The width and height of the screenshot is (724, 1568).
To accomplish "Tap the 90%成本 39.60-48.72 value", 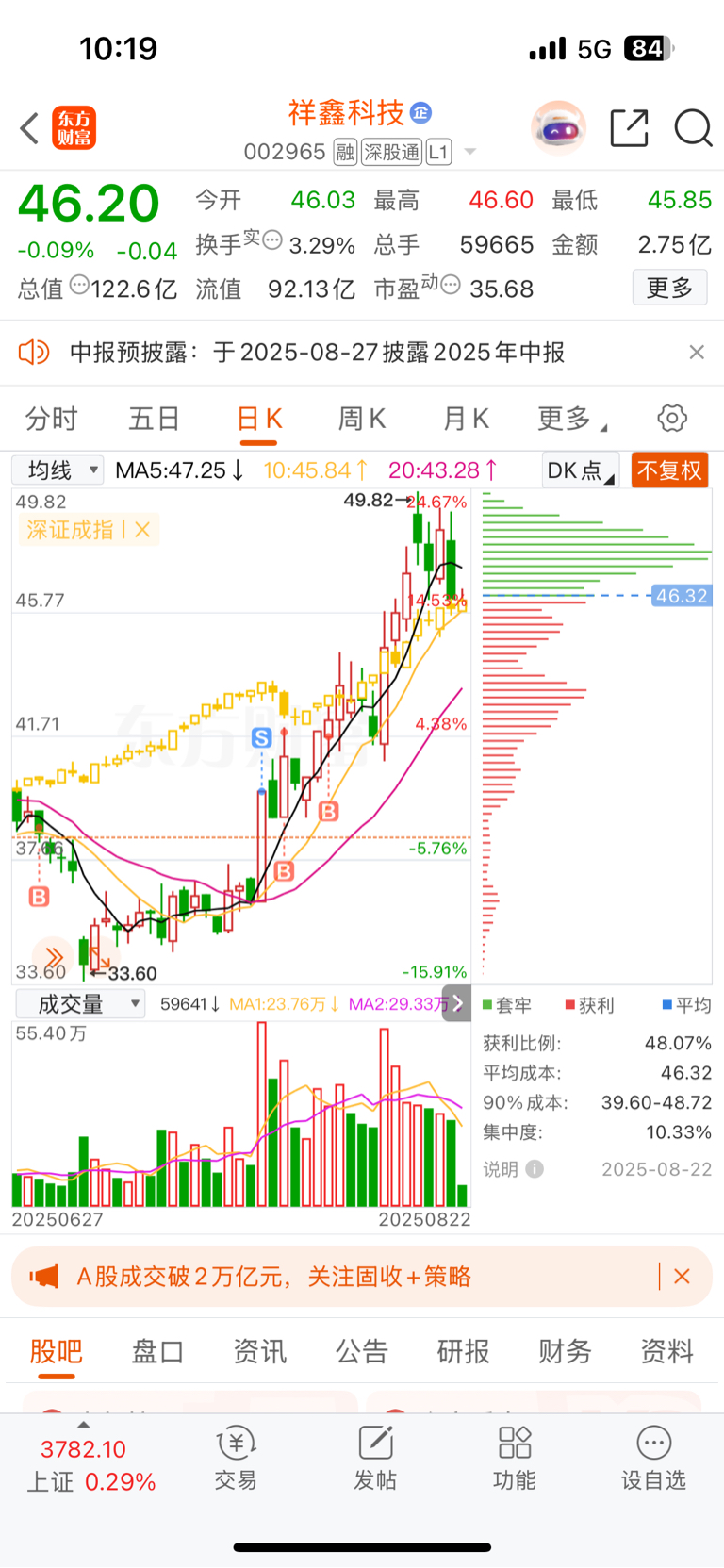I will 656,1102.
